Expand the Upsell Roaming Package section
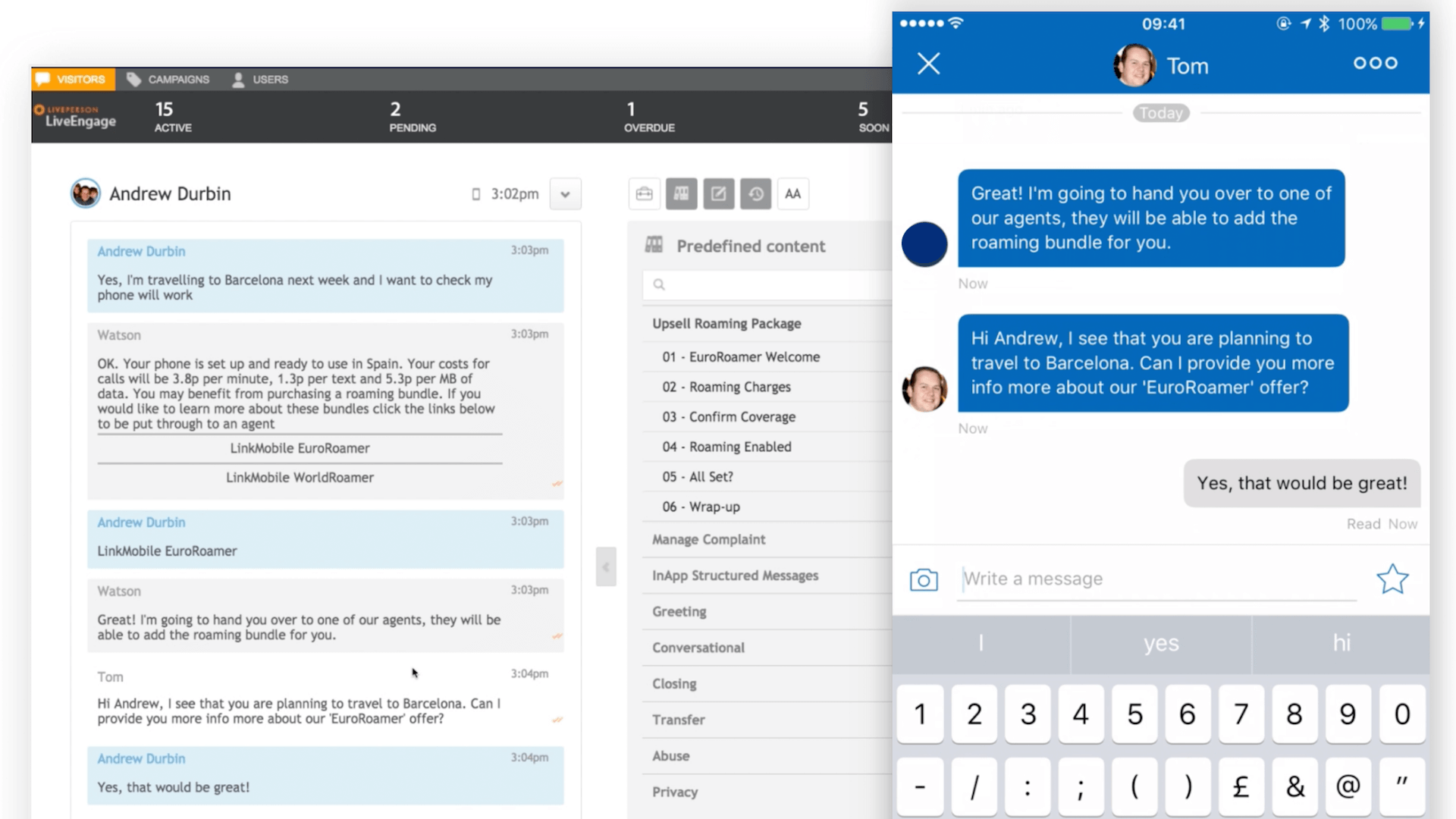The image size is (1456, 819). pos(726,323)
